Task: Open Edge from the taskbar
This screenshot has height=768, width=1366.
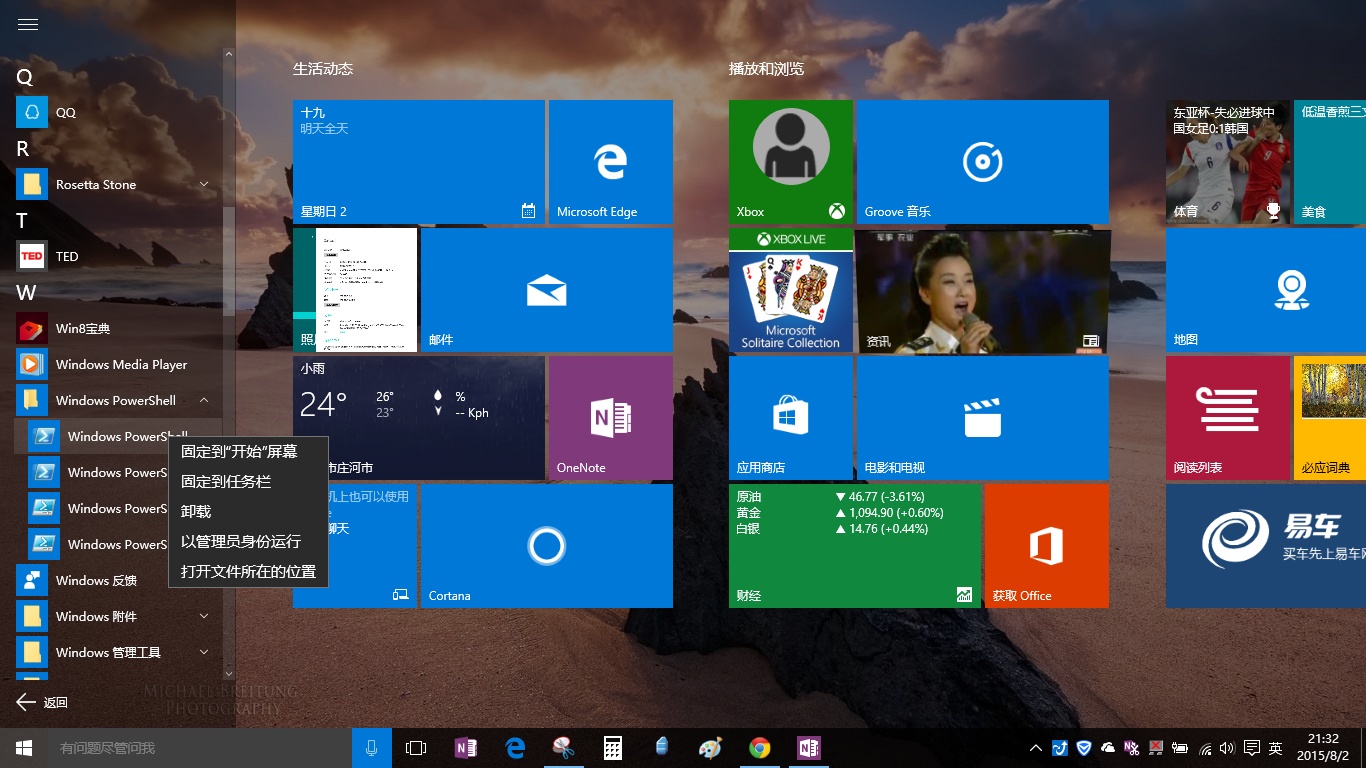Action: click(515, 748)
